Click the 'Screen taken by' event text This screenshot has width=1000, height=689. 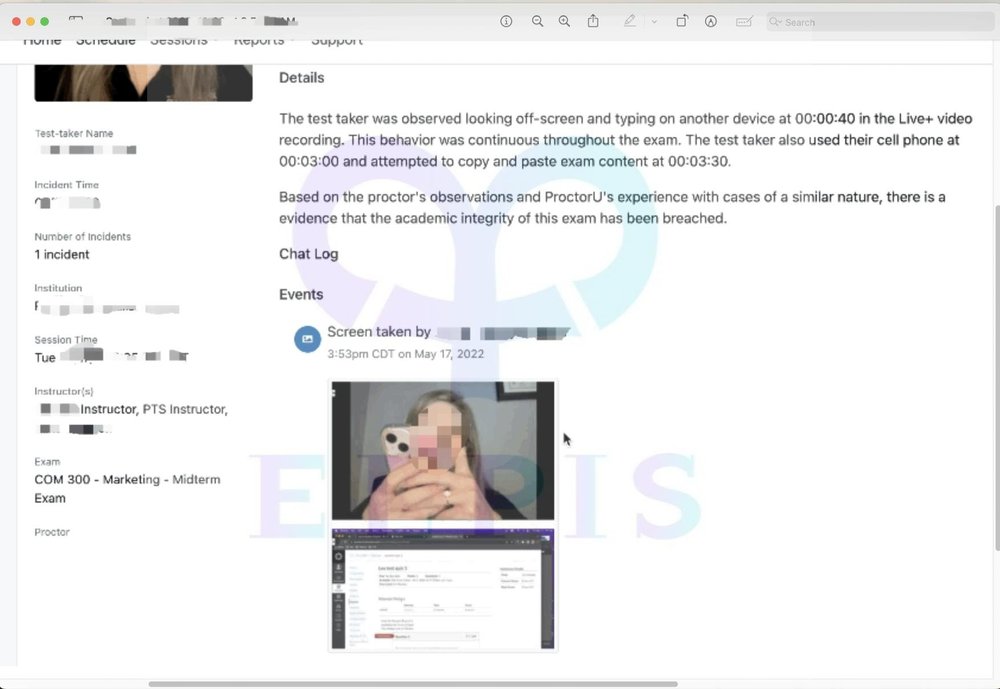[379, 332]
